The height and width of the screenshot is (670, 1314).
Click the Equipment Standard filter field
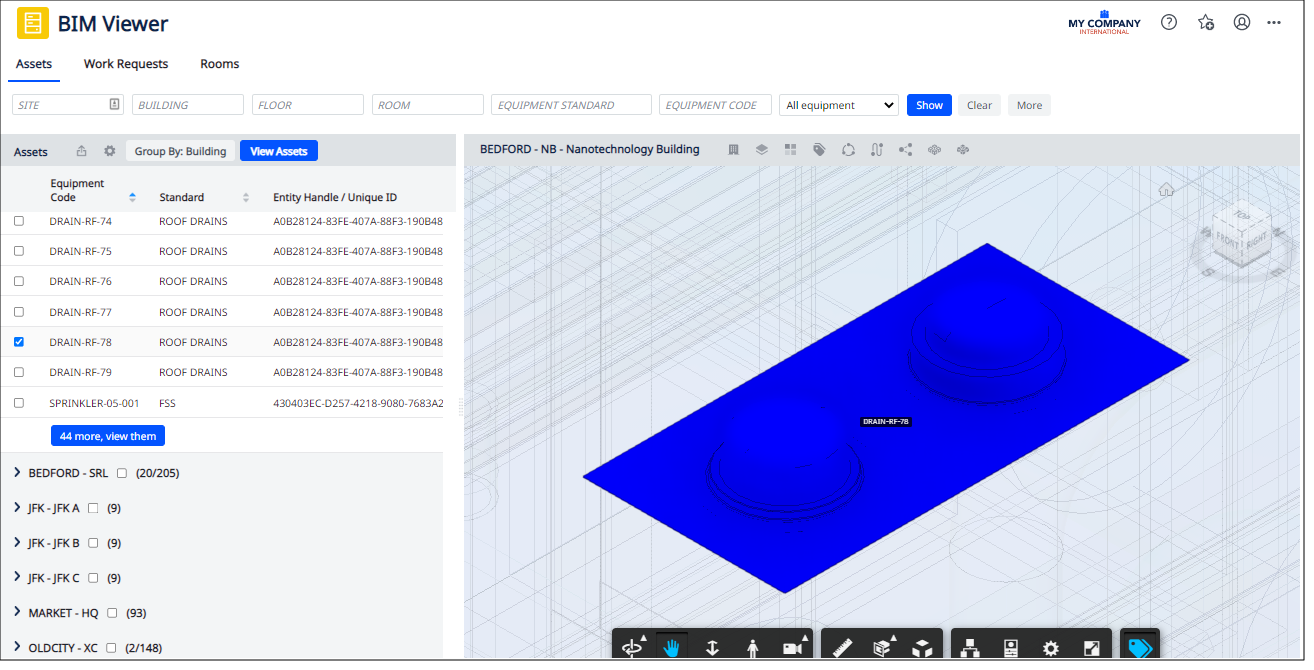point(571,105)
